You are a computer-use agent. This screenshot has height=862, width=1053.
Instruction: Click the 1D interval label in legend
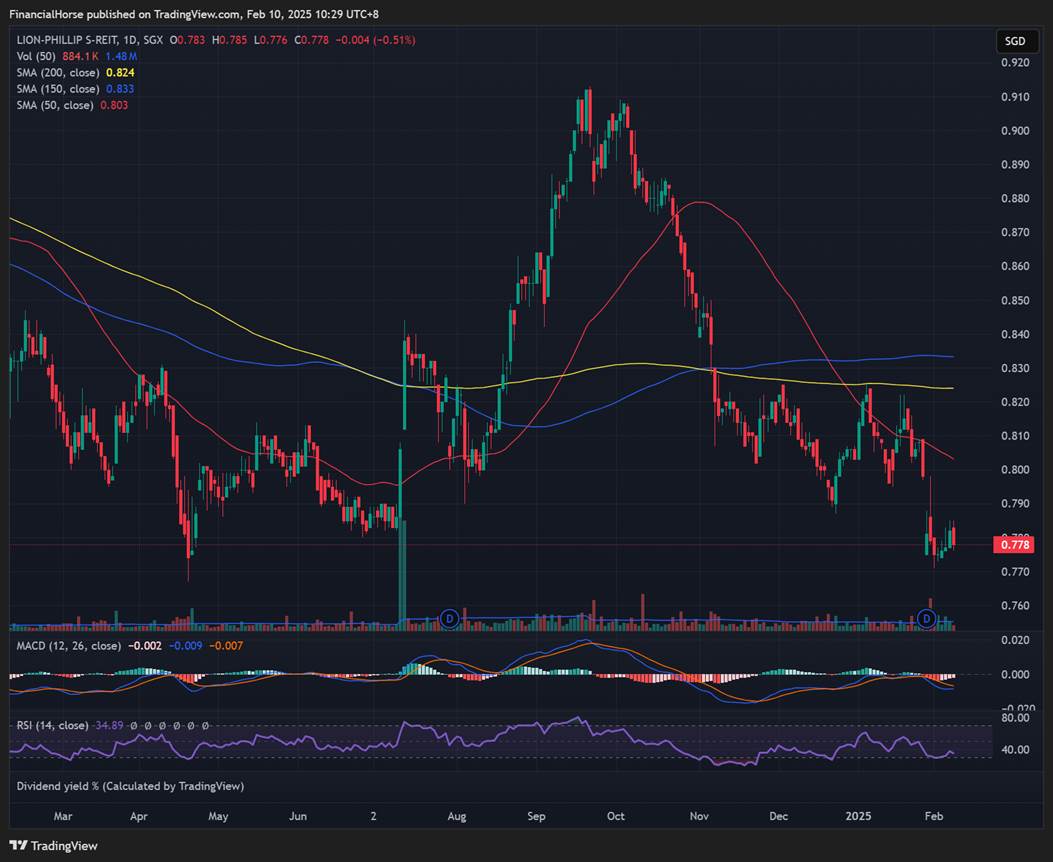point(130,40)
